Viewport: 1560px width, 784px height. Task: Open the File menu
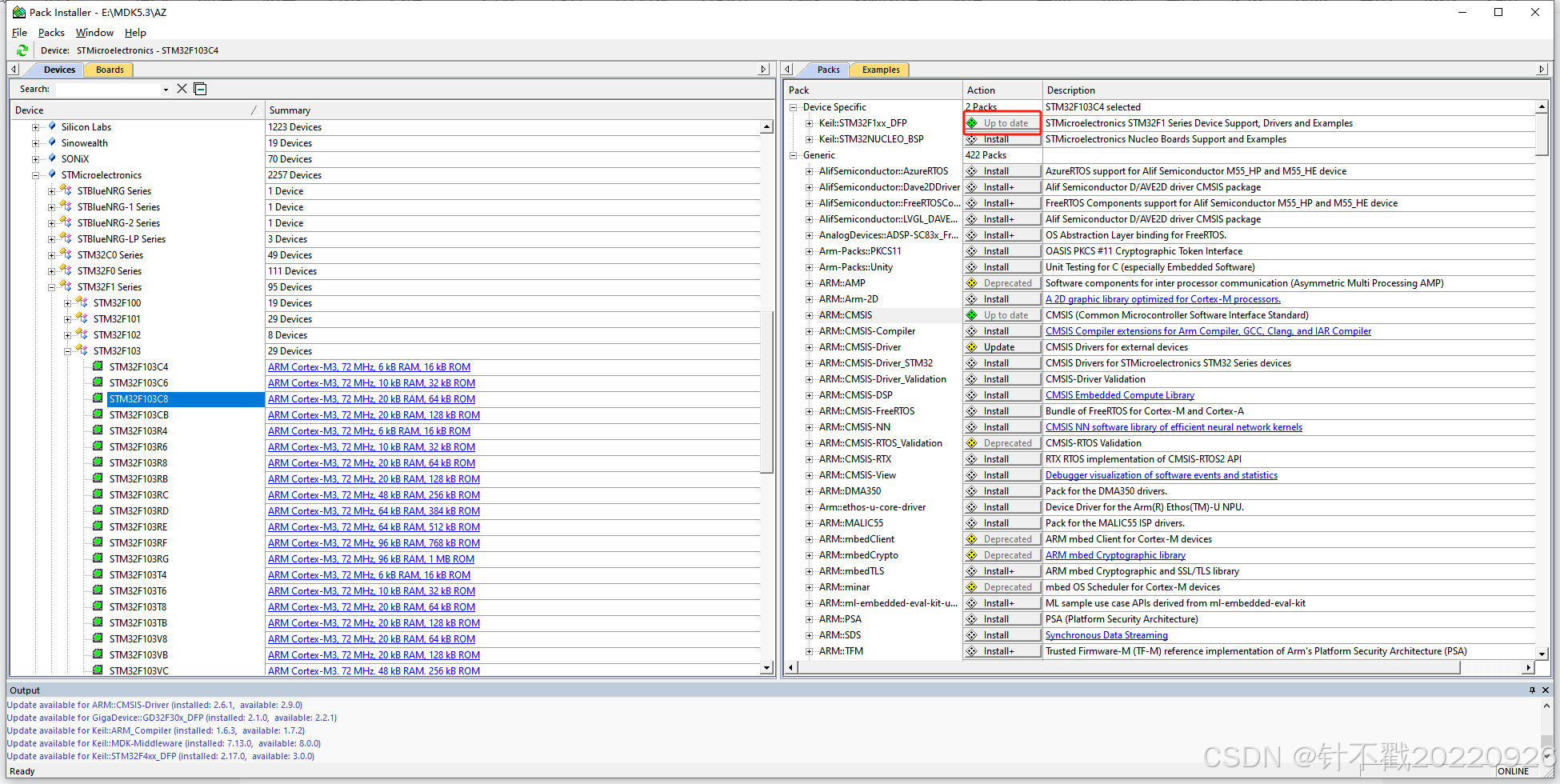(x=19, y=32)
